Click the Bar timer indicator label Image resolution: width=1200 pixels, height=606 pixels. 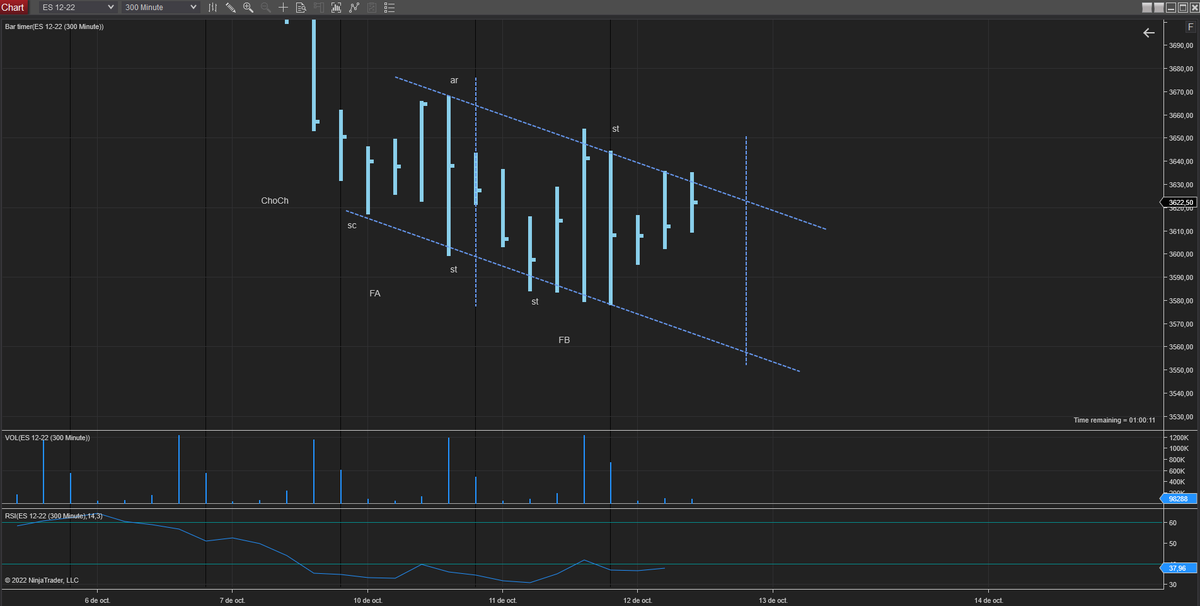[53, 26]
